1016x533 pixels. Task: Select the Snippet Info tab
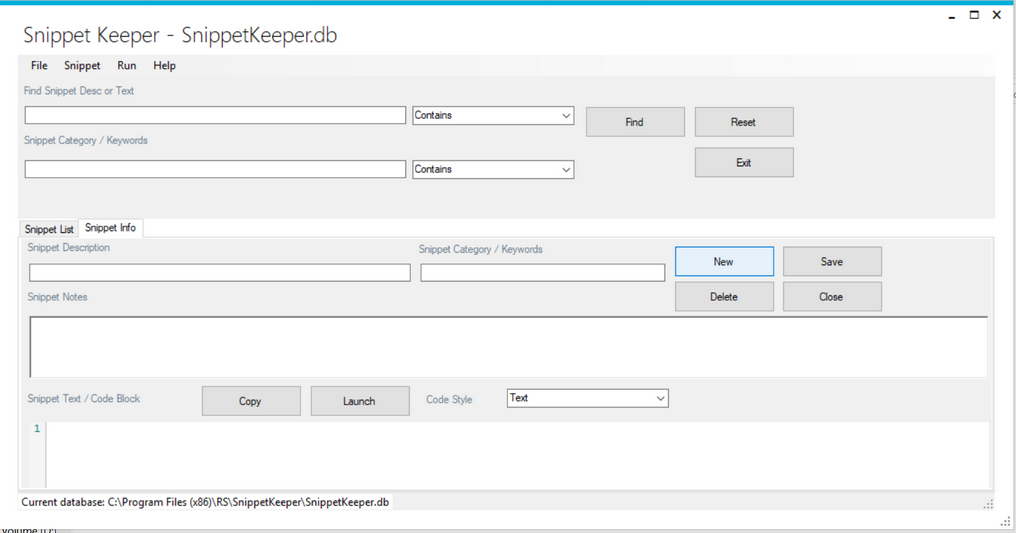coord(111,228)
